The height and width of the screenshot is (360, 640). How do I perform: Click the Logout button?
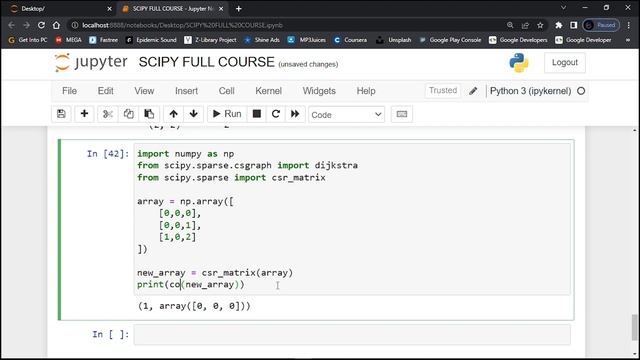click(565, 62)
